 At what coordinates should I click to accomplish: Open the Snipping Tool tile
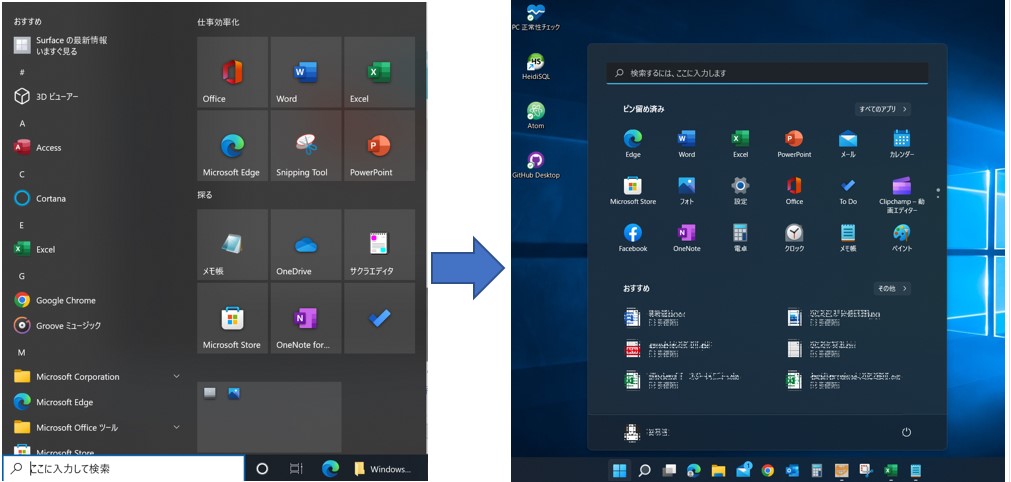[x=306, y=146]
